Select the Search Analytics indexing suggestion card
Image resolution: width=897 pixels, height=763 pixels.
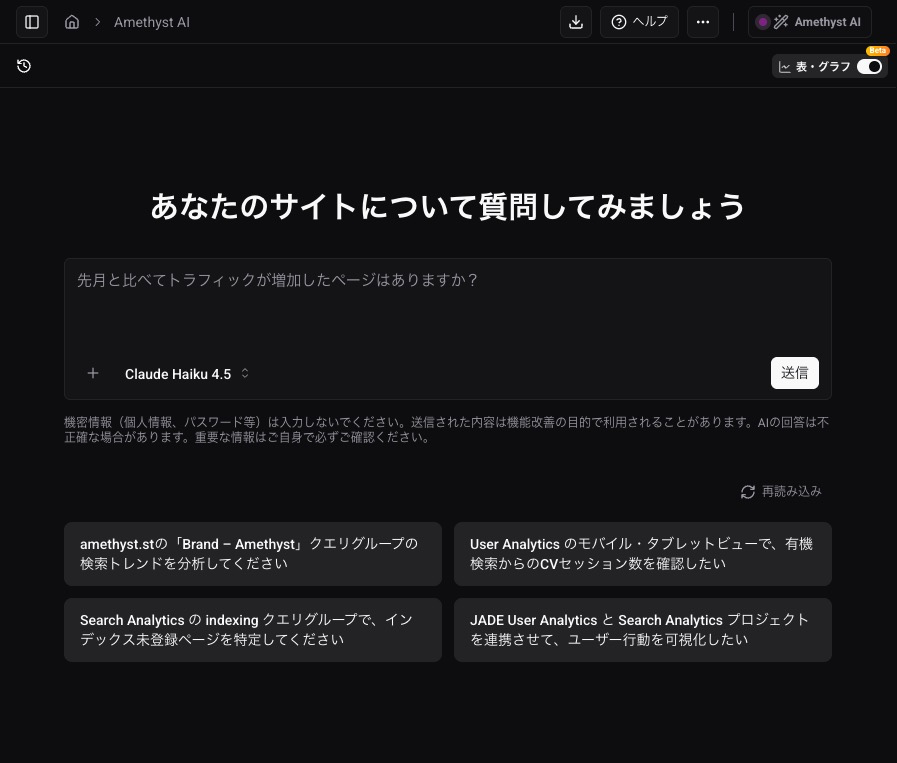tap(253, 630)
